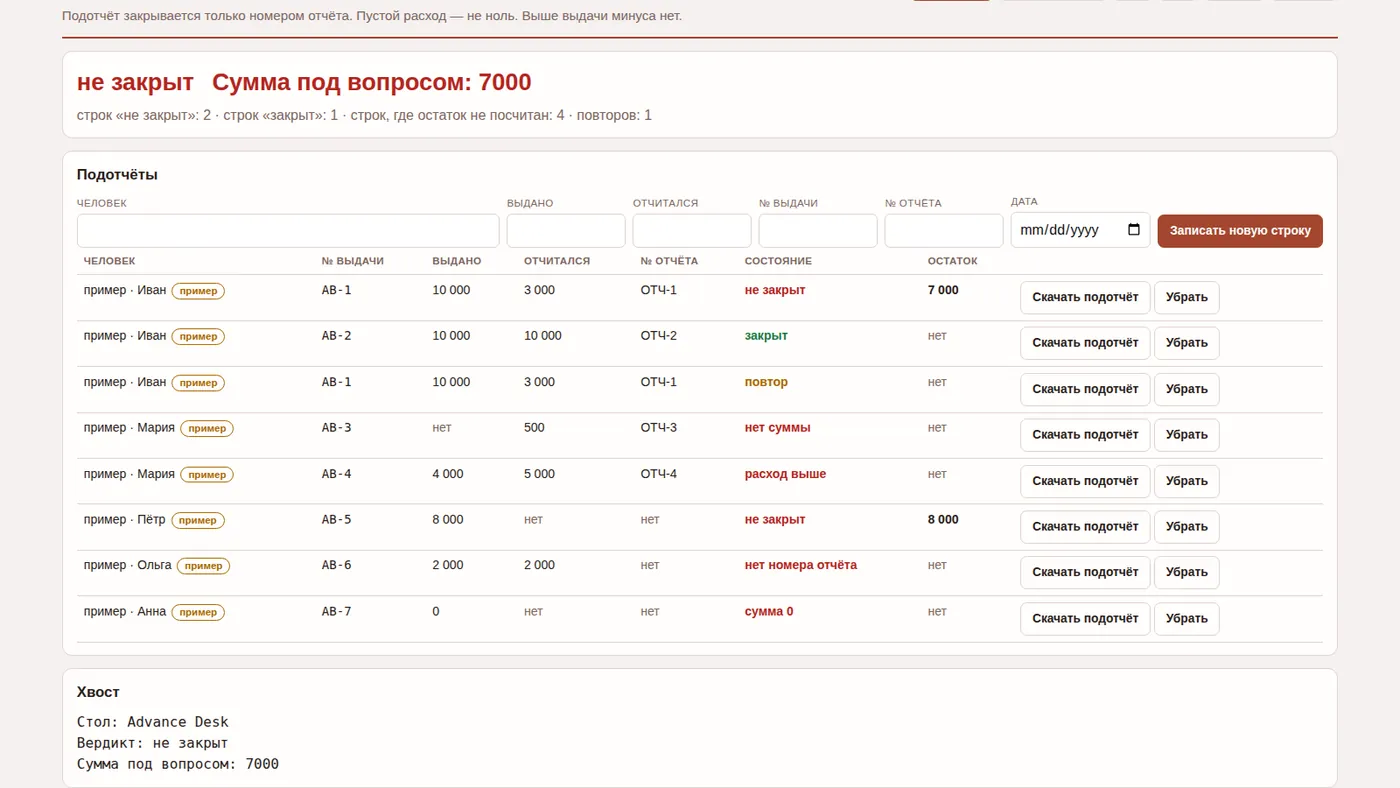Open calendar picker icon in date field
Viewport: 1400px width, 788px height.
[x=1133, y=230]
